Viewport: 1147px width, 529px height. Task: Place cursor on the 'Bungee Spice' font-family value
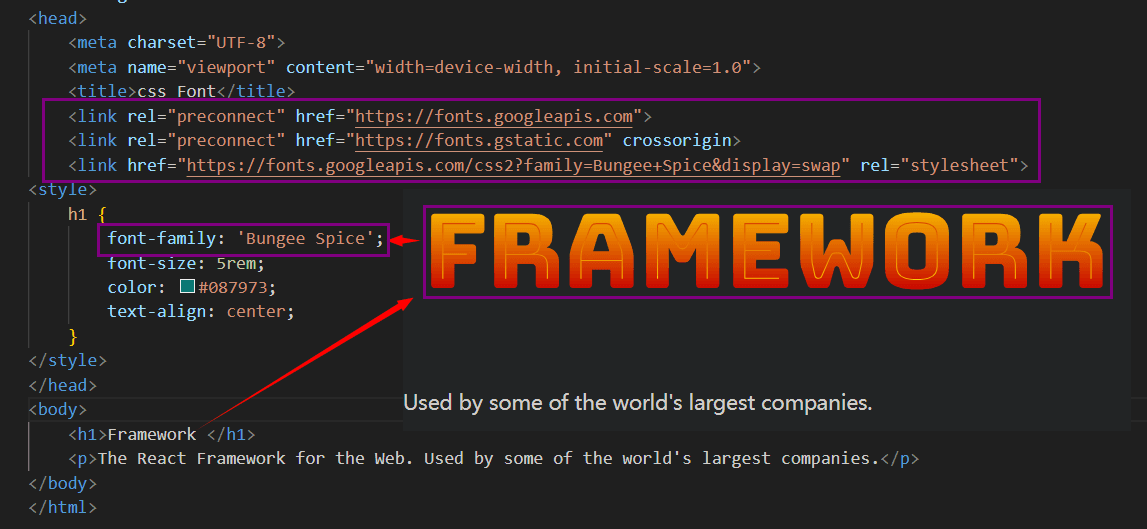310,238
